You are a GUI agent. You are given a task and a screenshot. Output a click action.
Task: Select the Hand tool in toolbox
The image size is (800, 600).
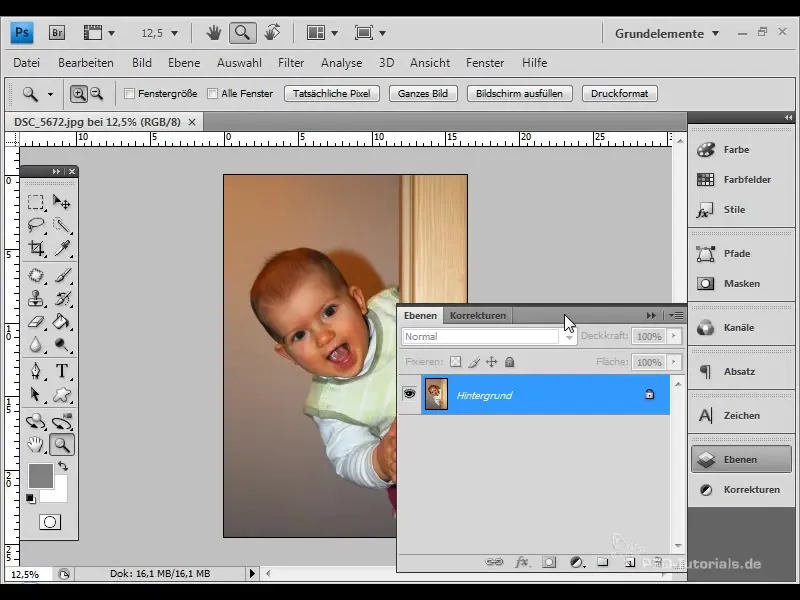(35, 445)
